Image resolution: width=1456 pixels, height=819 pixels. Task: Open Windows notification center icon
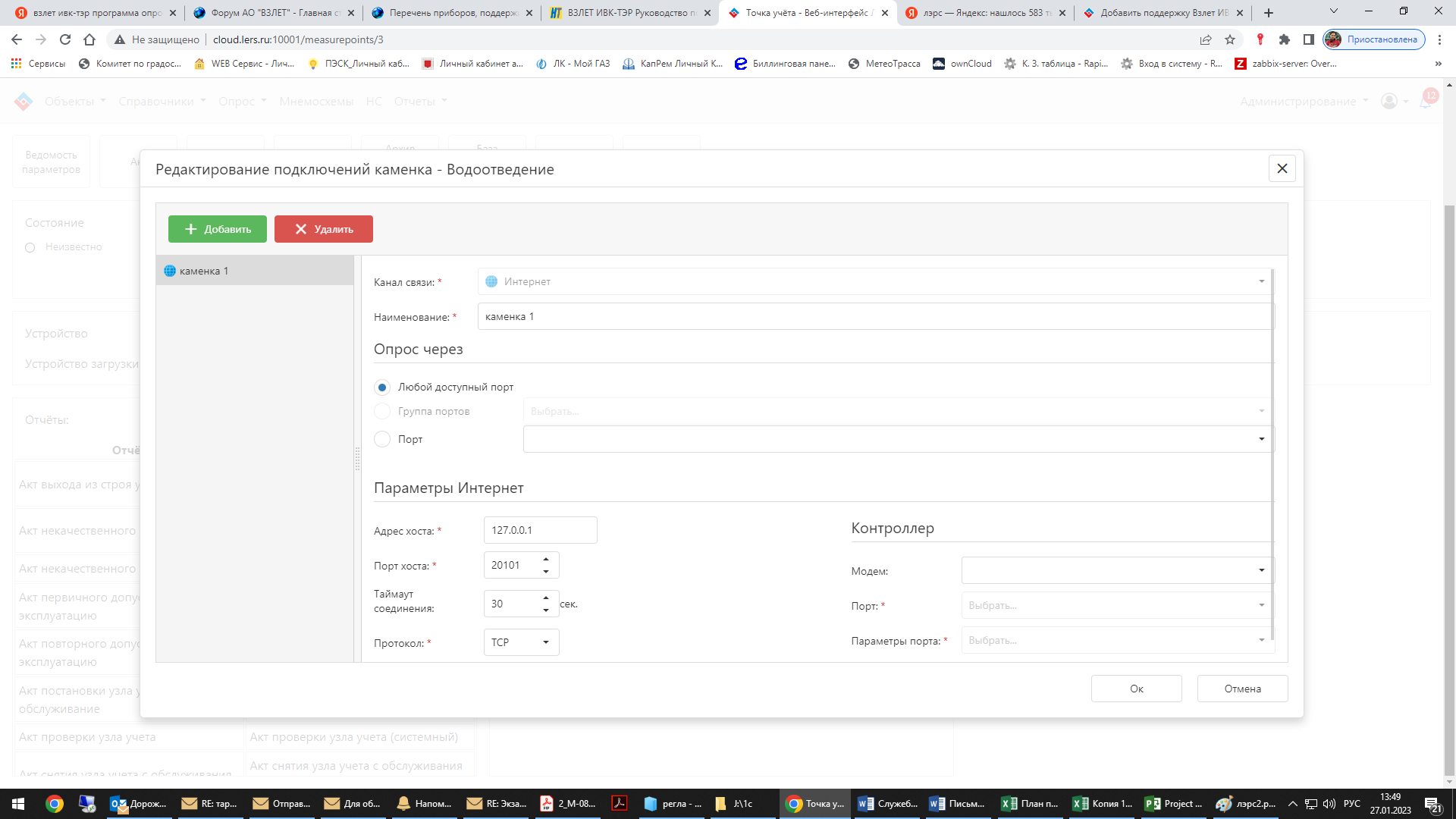[x=1433, y=804]
